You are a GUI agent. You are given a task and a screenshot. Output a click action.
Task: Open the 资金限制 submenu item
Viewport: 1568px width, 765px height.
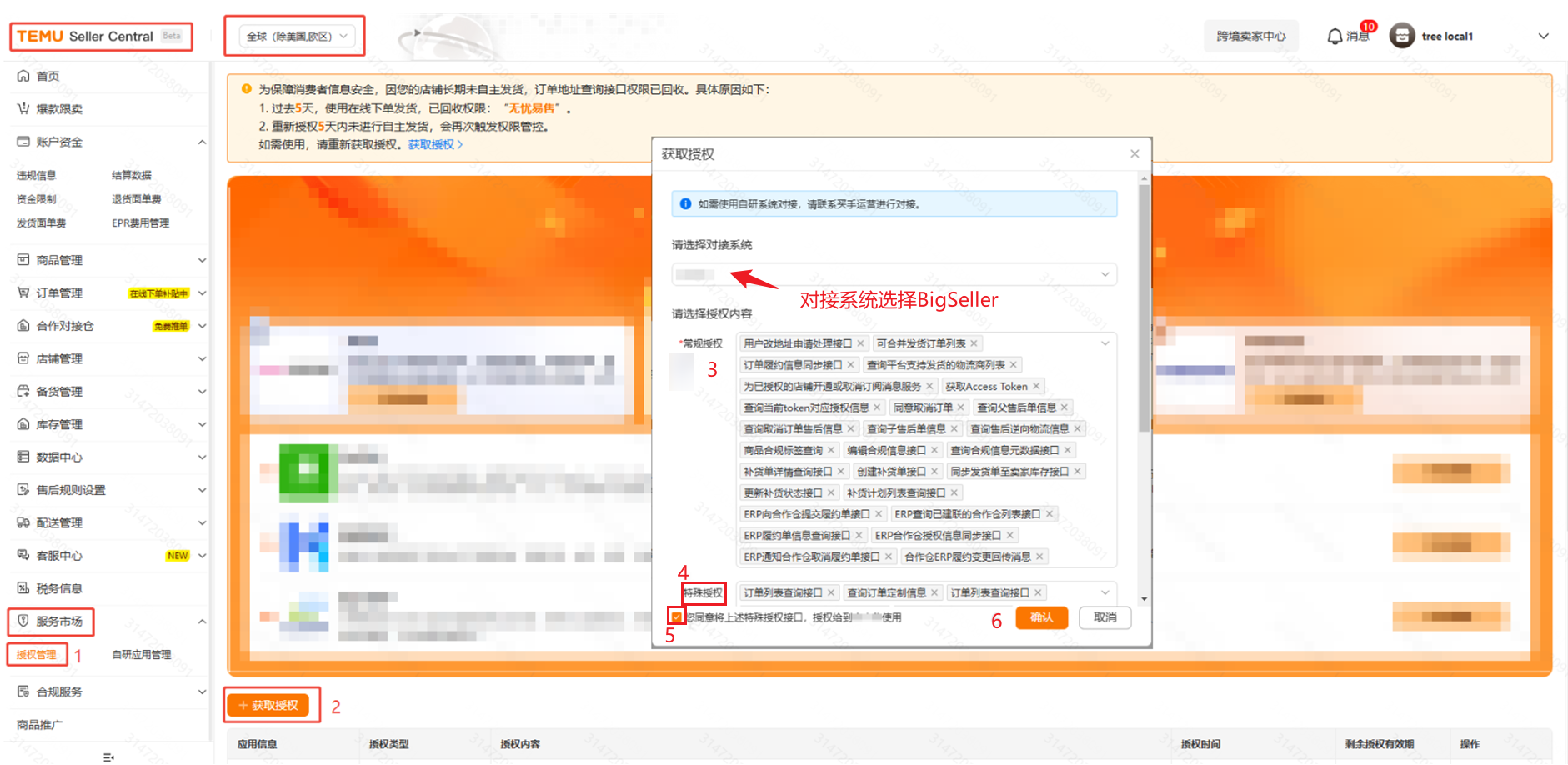37,199
